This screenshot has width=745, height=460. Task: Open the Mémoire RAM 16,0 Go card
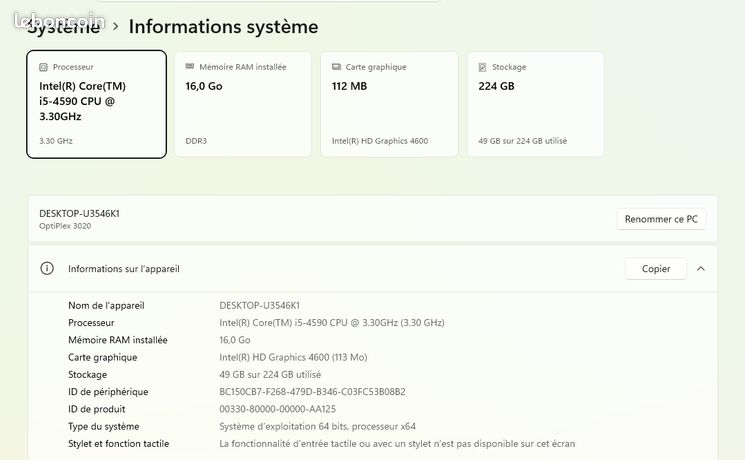pos(243,104)
